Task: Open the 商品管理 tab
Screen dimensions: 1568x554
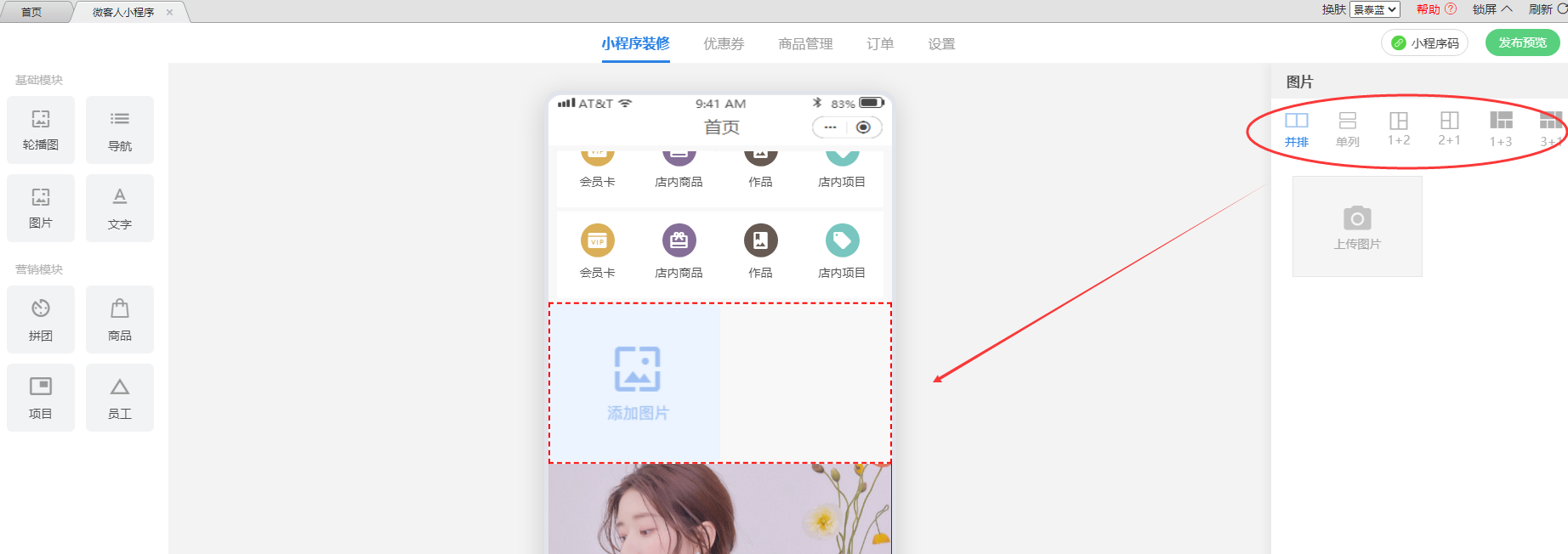Action: coord(805,43)
